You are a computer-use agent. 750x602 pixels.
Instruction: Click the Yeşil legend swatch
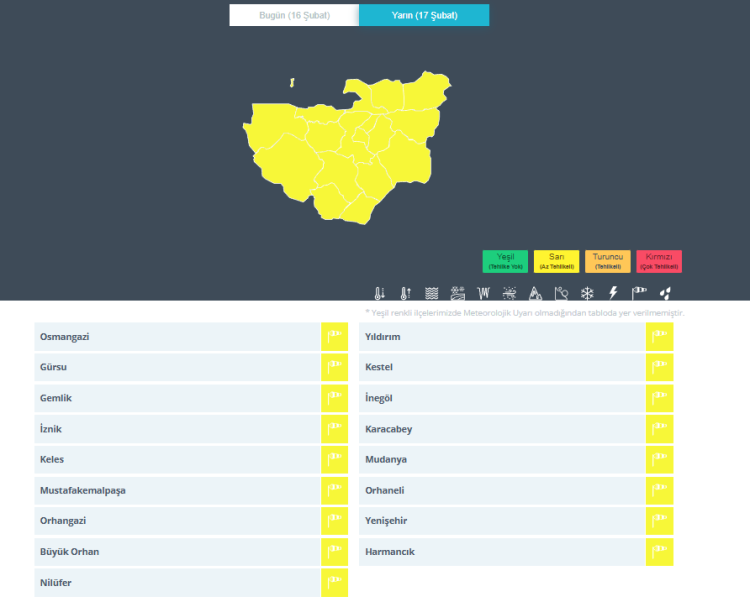click(505, 261)
